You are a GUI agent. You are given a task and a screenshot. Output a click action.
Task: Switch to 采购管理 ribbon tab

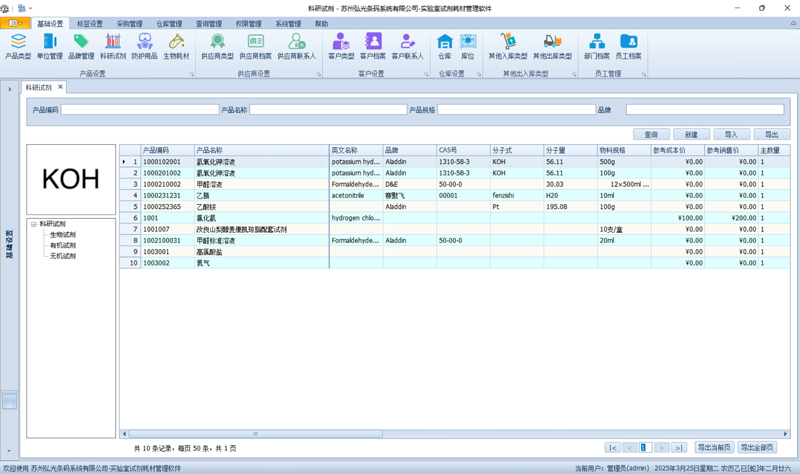point(130,23)
